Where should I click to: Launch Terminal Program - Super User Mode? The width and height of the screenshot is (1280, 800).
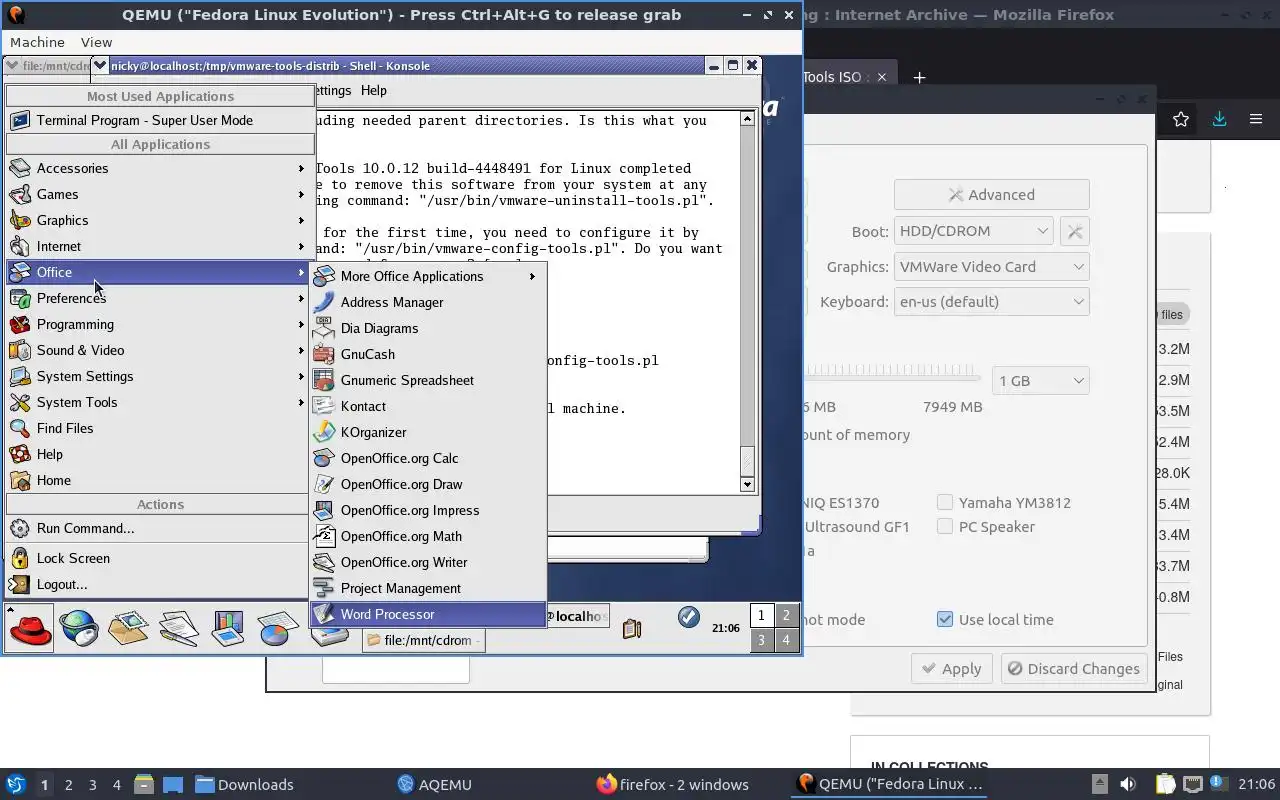(160, 120)
